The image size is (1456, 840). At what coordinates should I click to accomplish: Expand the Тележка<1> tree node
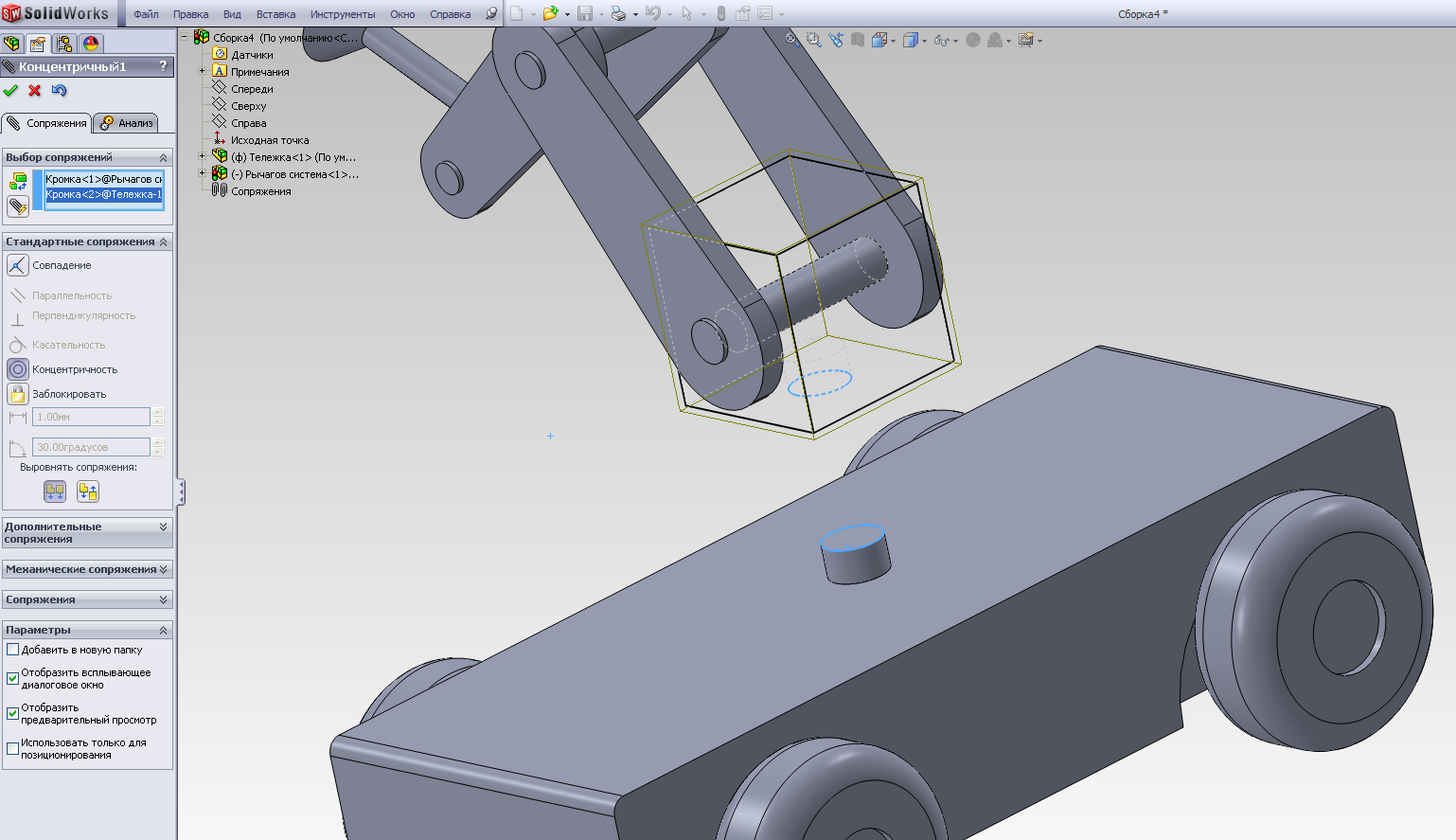click(202, 156)
